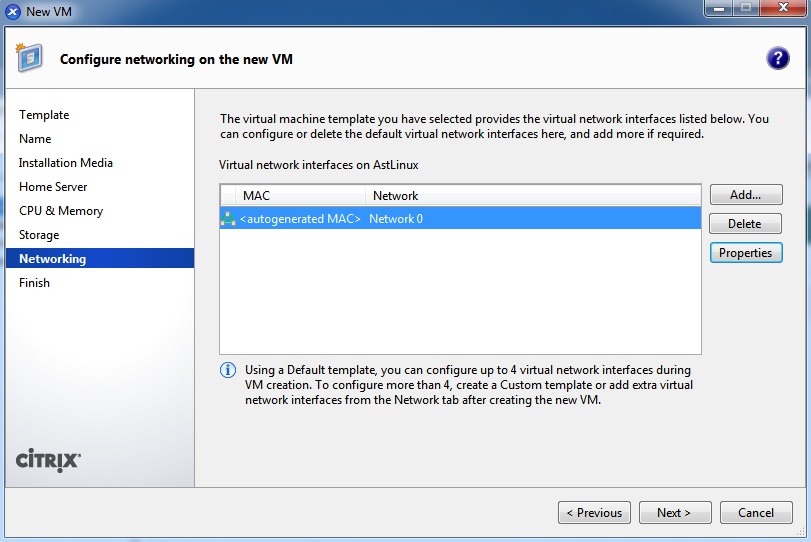Screen dimensions: 811x542
Task: Add a new virtual network interface
Action: pos(746,195)
